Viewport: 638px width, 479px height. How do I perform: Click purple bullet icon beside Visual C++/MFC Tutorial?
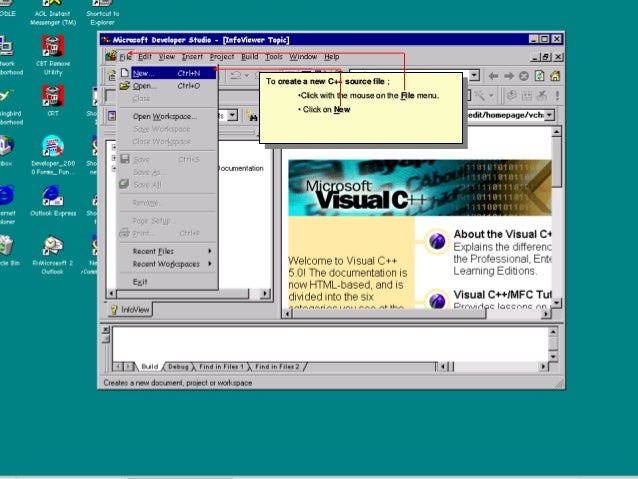pos(437,300)
